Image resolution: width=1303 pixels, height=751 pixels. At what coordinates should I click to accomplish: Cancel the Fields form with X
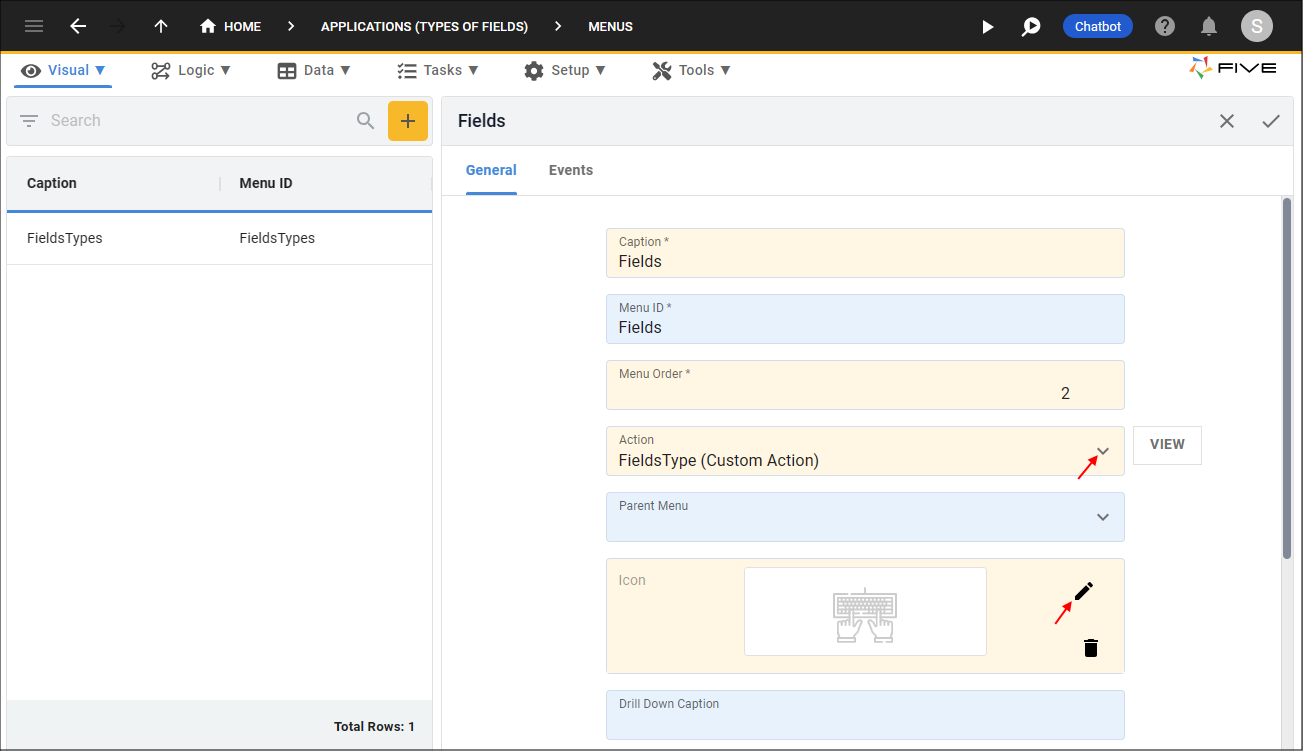[1227, 121]
